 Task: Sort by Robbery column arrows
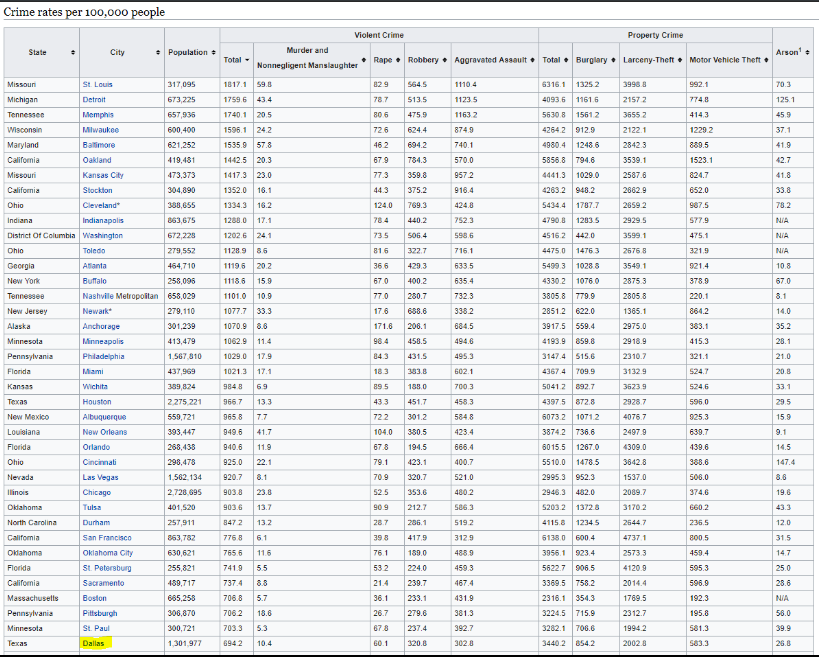click(x=444, y=60)
